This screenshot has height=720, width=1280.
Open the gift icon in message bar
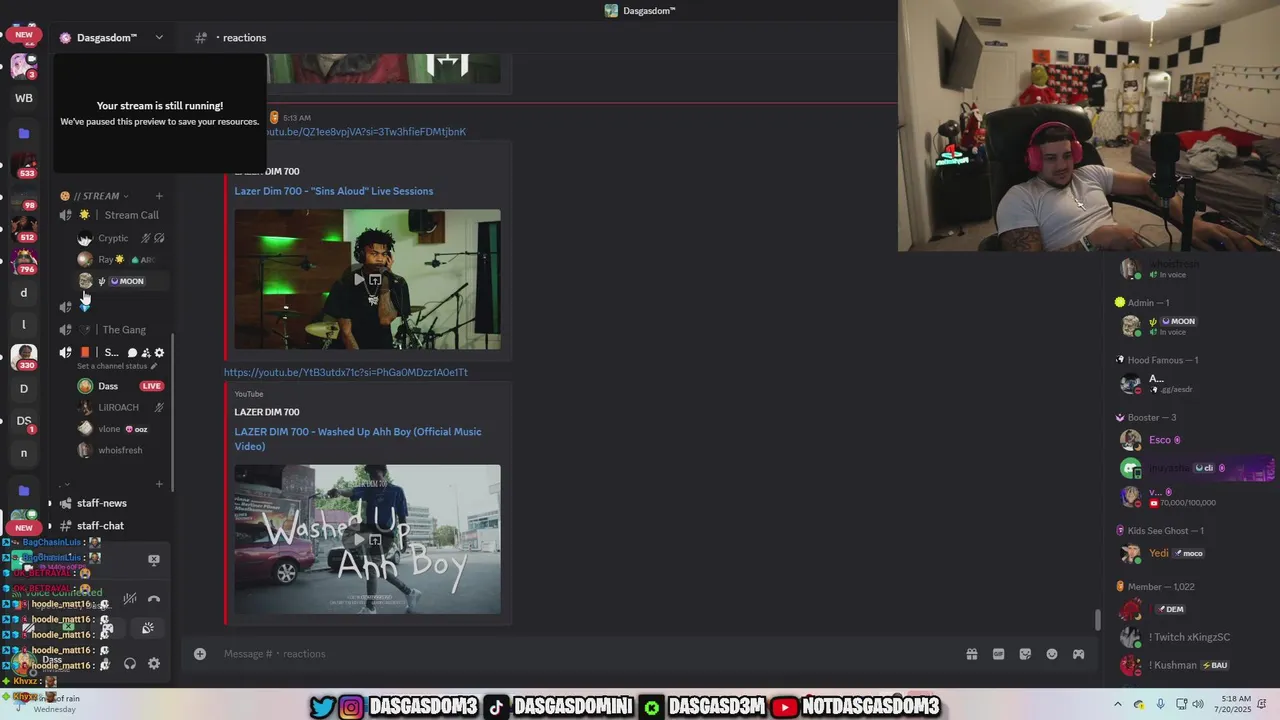click(971, 654)
